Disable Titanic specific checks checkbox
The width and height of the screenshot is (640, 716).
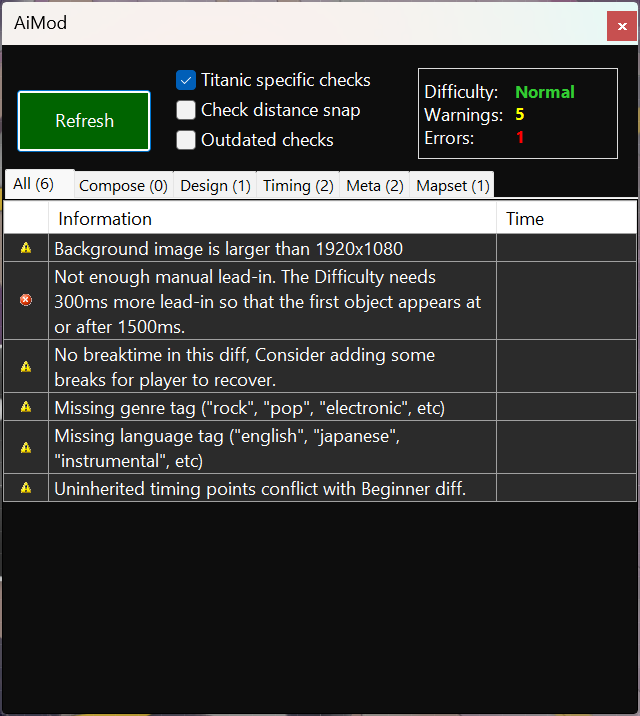click(x=186, y=80)
